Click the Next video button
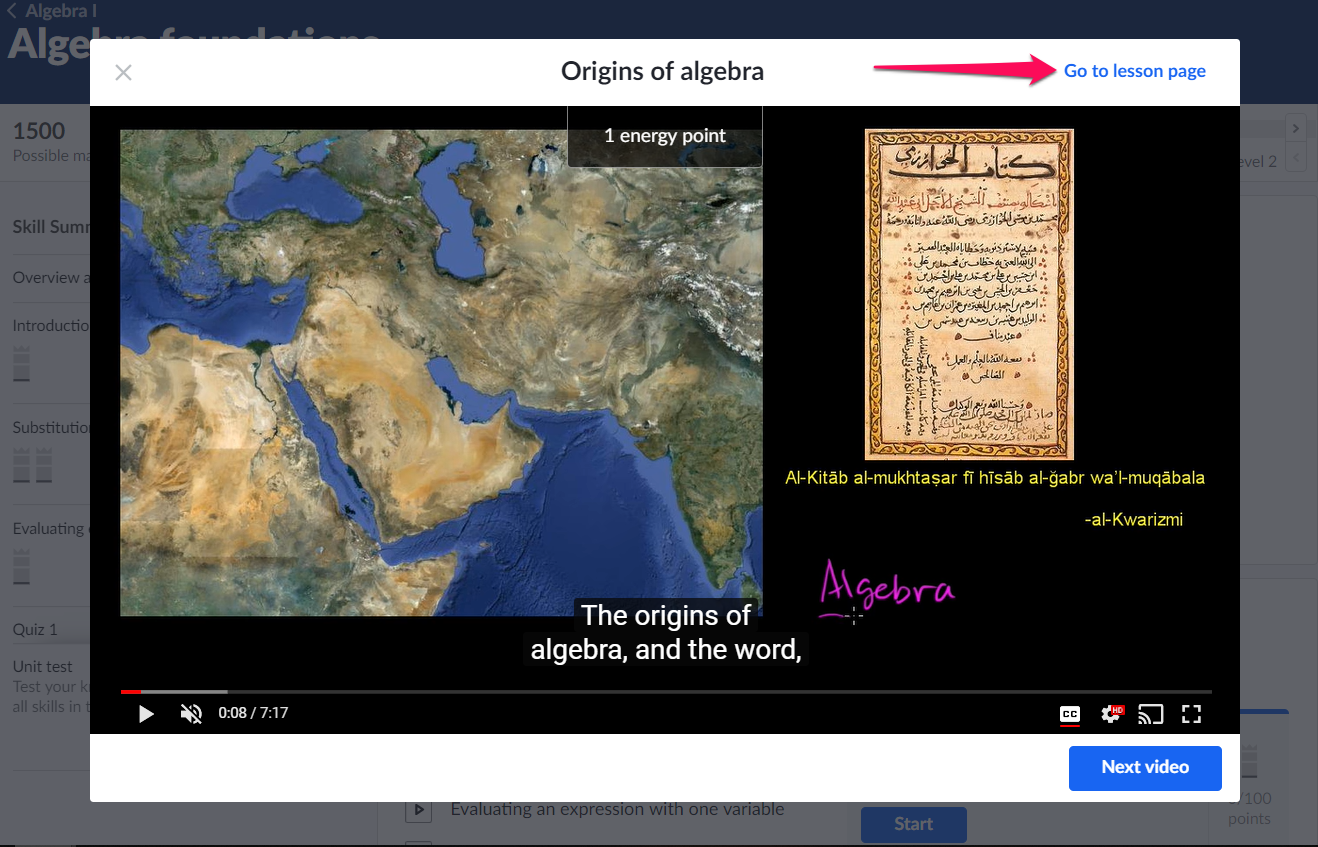This screenshot has height=847, width=1318. click(1145, 768)
